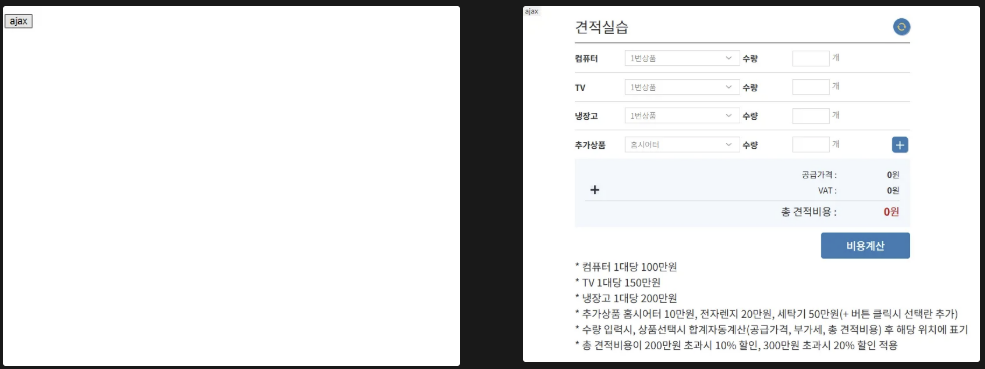
Task: Focus the 냉장고 quantity input field
Action: [x=810, y=116]
